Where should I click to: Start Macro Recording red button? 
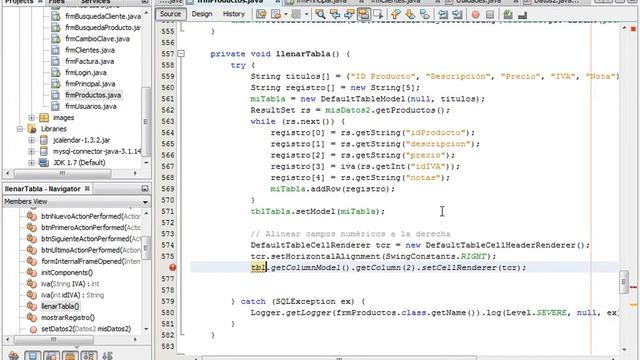[476, 15]
